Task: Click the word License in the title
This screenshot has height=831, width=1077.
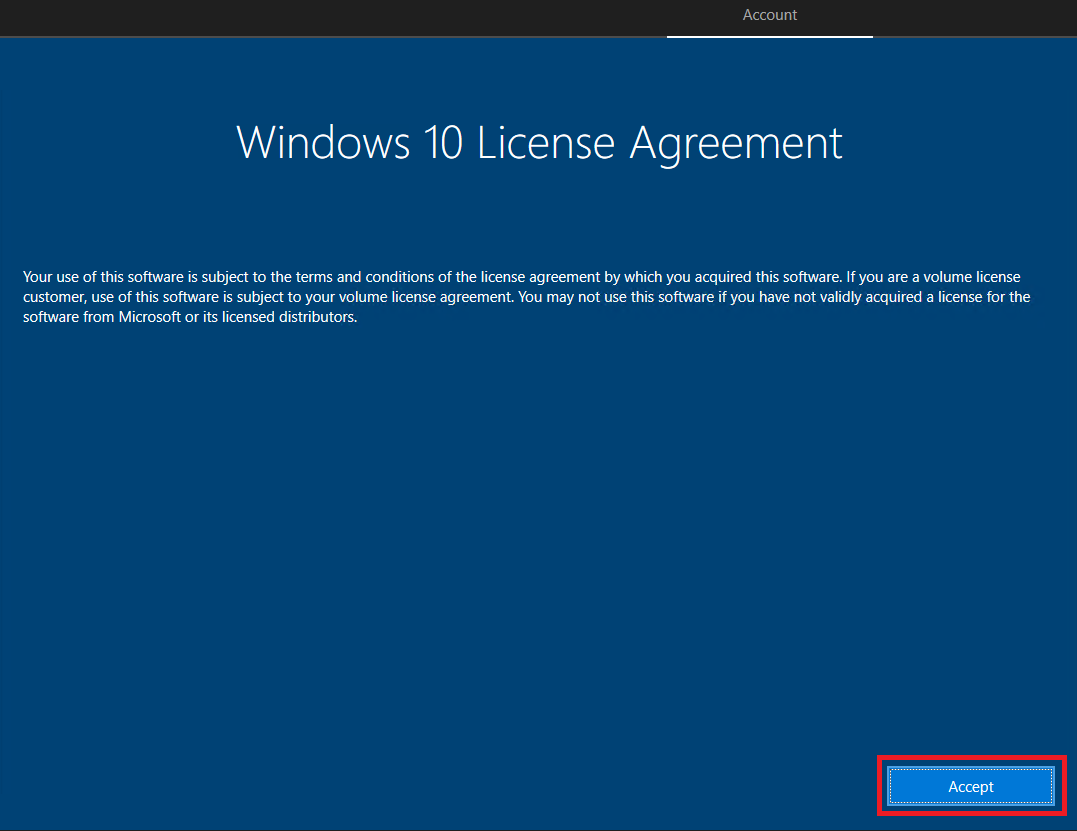Action: point(545,143)
